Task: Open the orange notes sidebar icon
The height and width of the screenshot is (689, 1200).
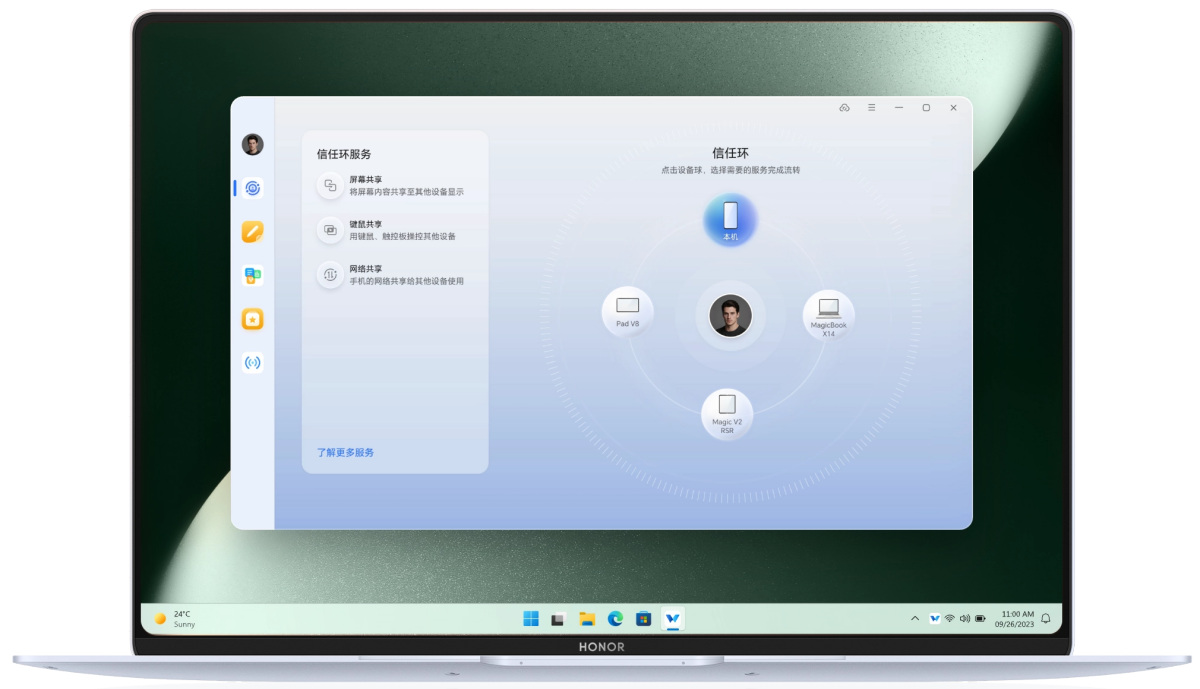Action: (252, 232)
